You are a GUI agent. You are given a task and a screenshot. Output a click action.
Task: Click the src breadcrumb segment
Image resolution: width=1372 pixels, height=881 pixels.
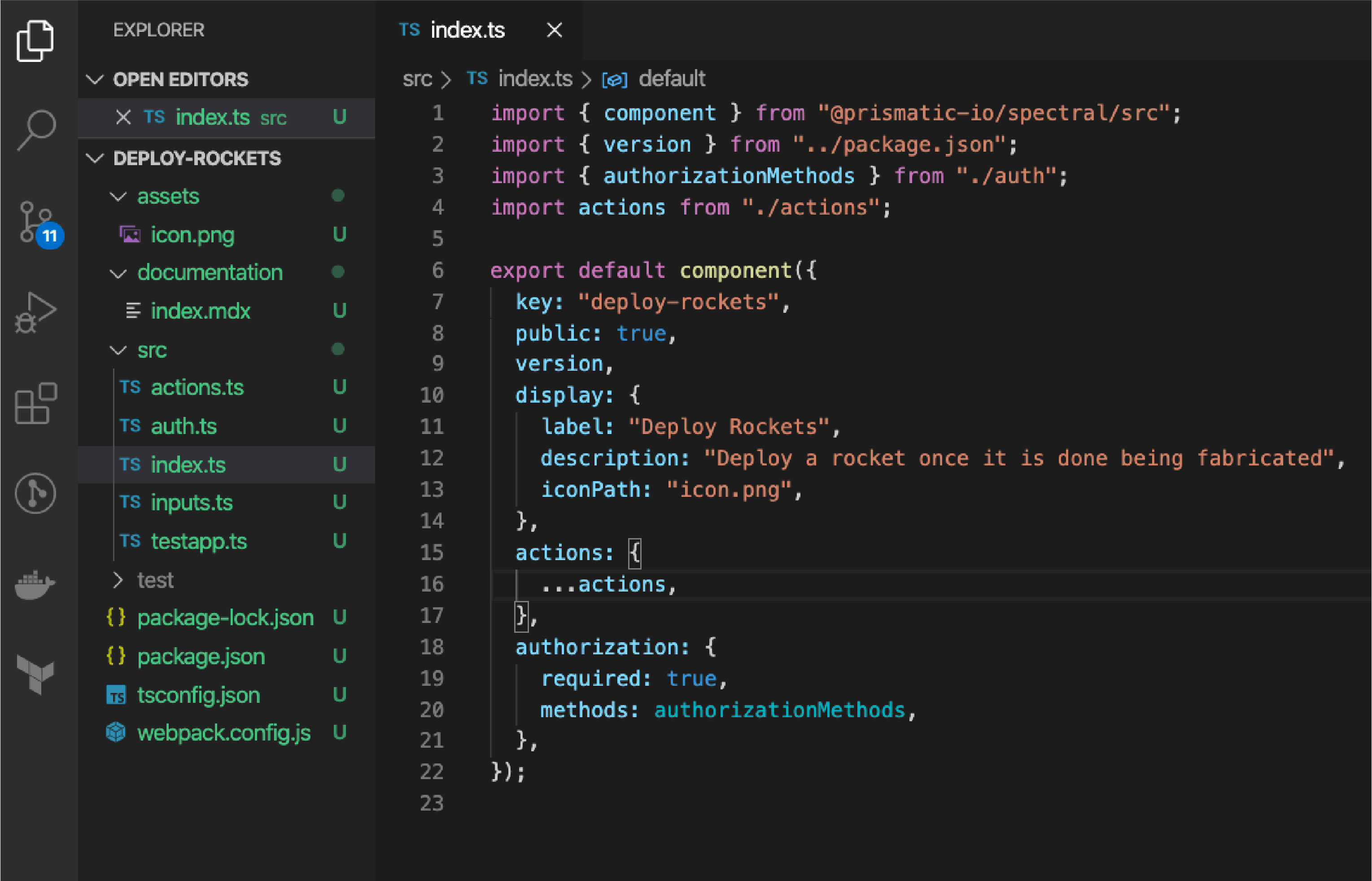click(x=417, y=79)
